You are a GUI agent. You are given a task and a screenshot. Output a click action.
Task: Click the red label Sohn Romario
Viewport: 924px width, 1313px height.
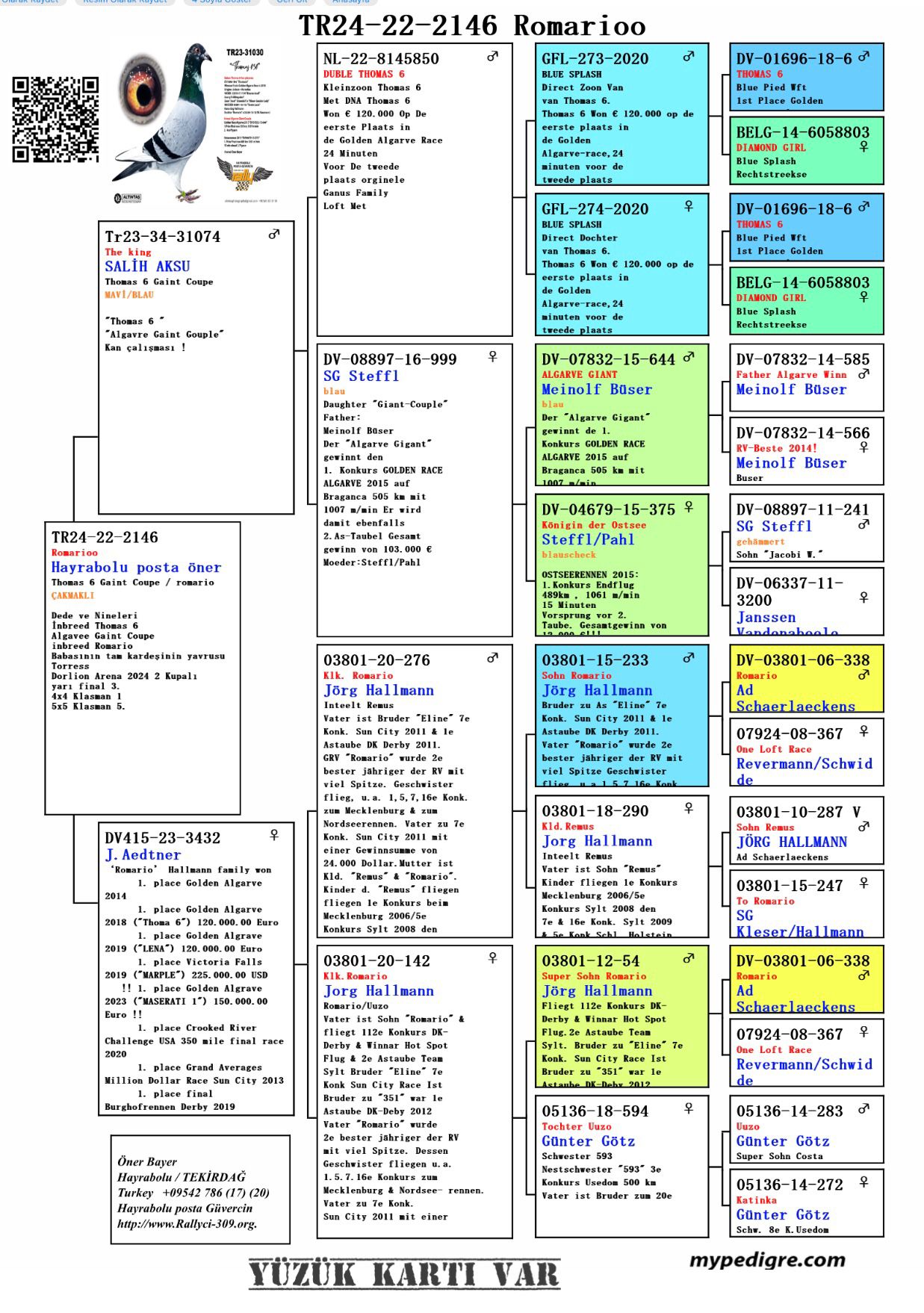(x=577, y=676)
